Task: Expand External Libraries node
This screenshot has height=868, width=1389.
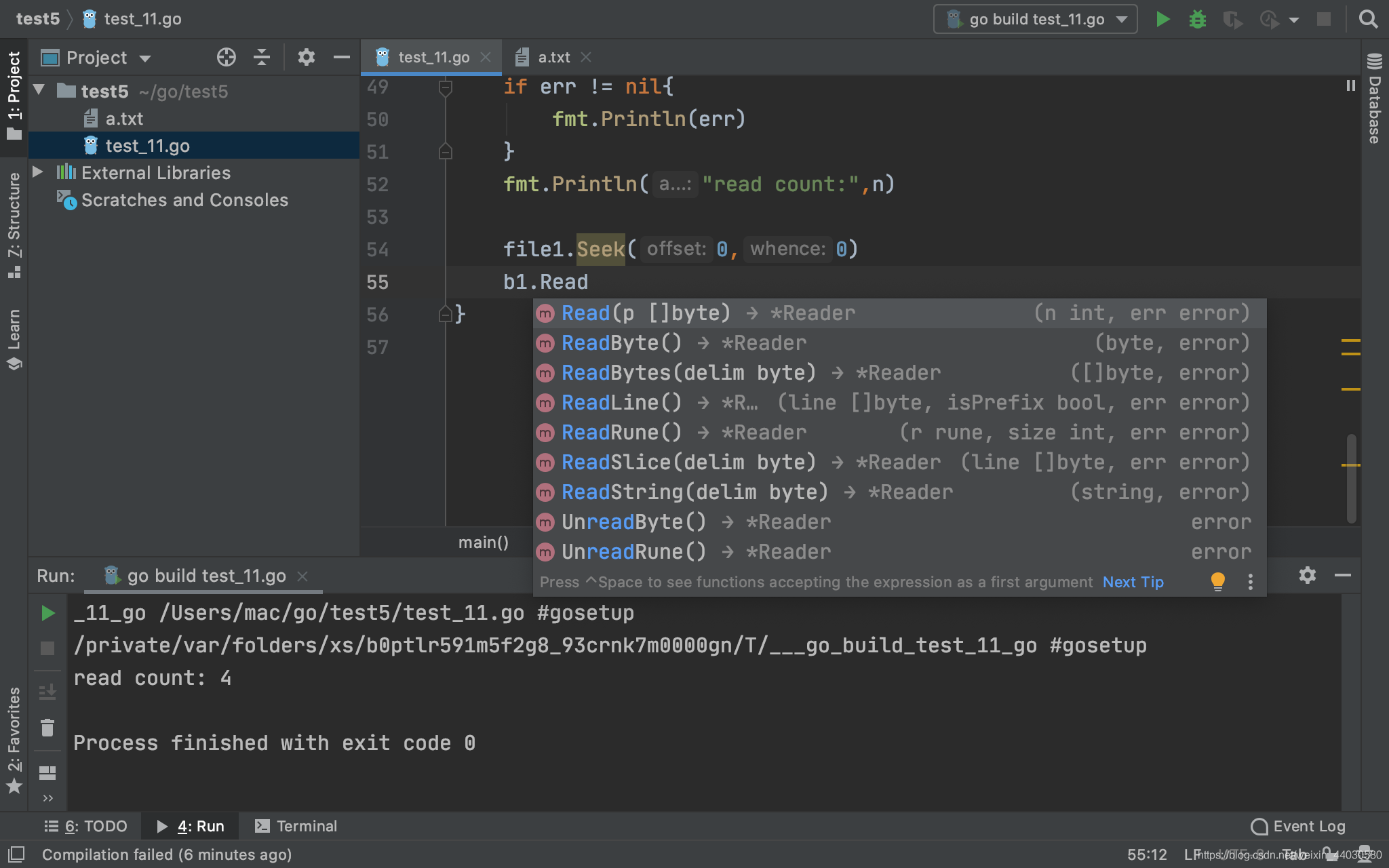Action: 38,172
